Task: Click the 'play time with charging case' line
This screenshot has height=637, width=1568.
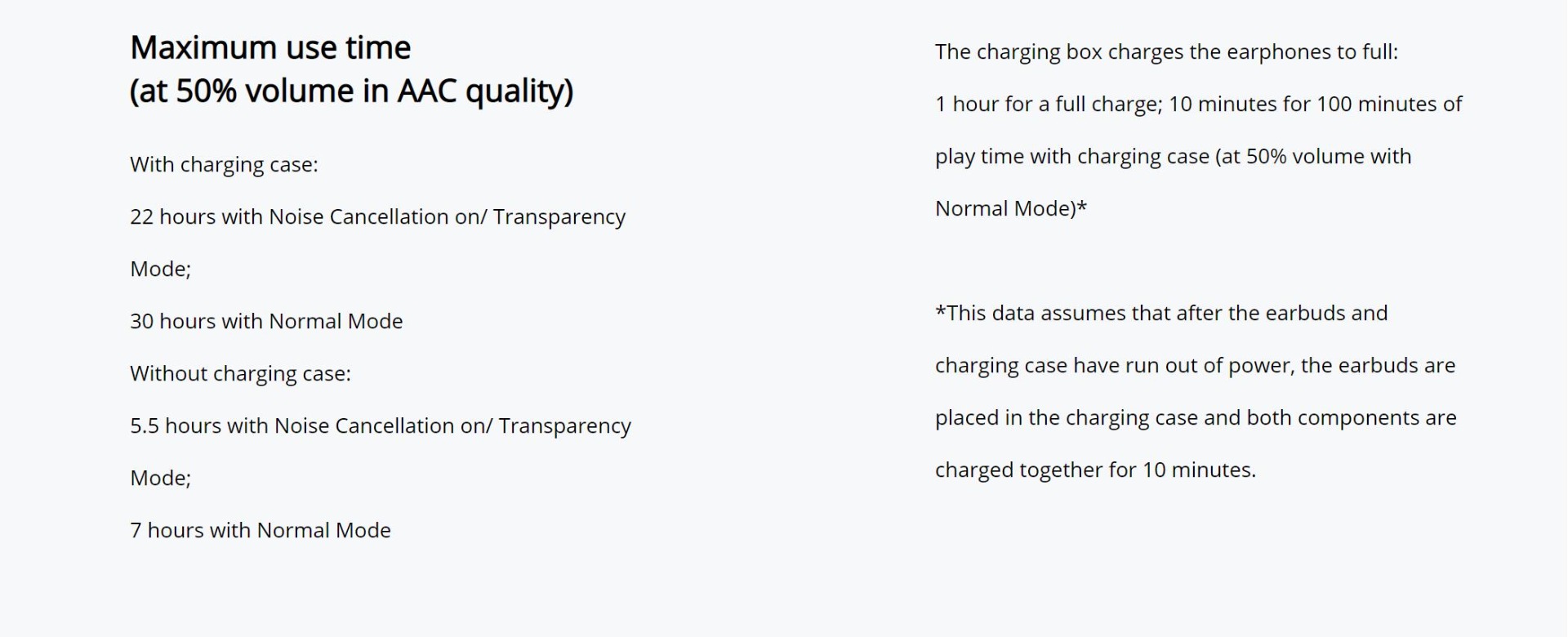Action: point(1173,156)
